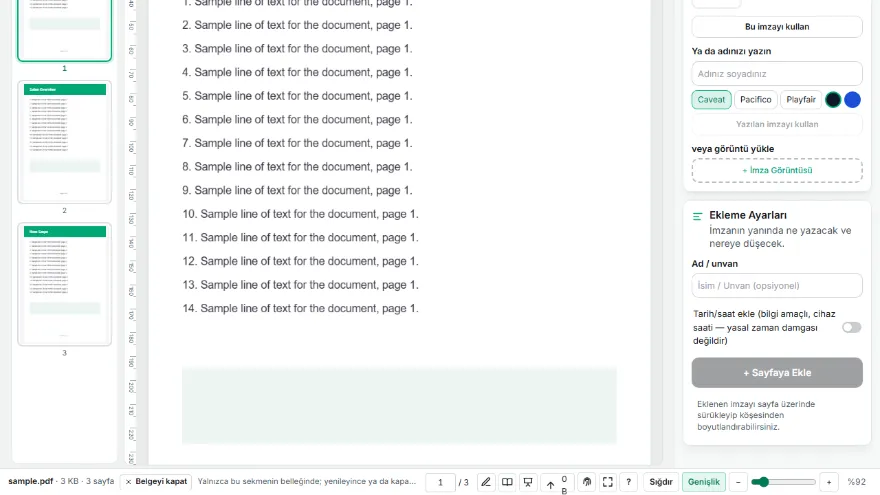This screenshot has width=880, height=495.
Task: Select the Caveat signature font
Action: click(711, 99)
